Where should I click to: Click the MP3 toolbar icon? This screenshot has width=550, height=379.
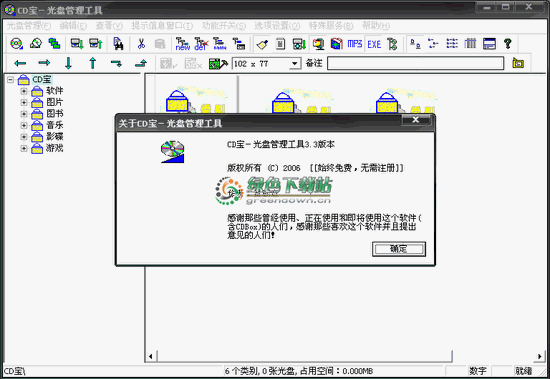[x=355, y=44]
